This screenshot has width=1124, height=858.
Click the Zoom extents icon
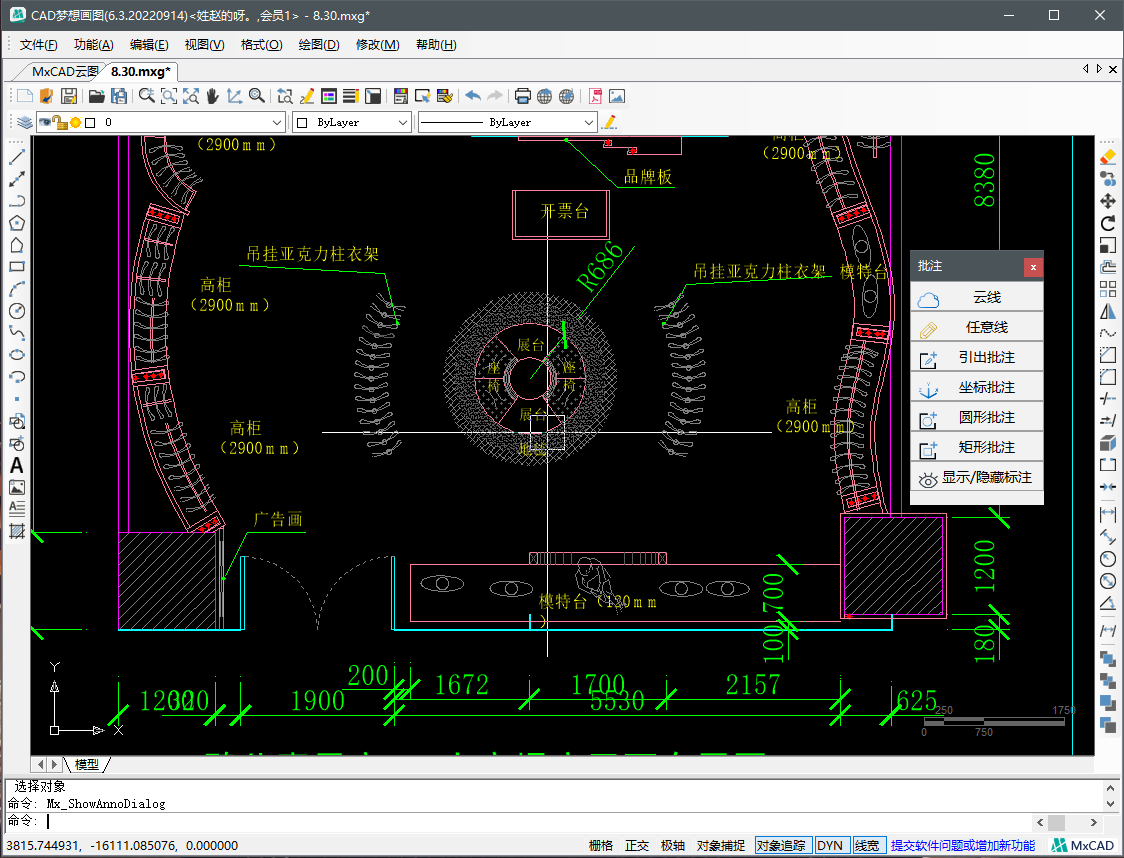[191, 96]
